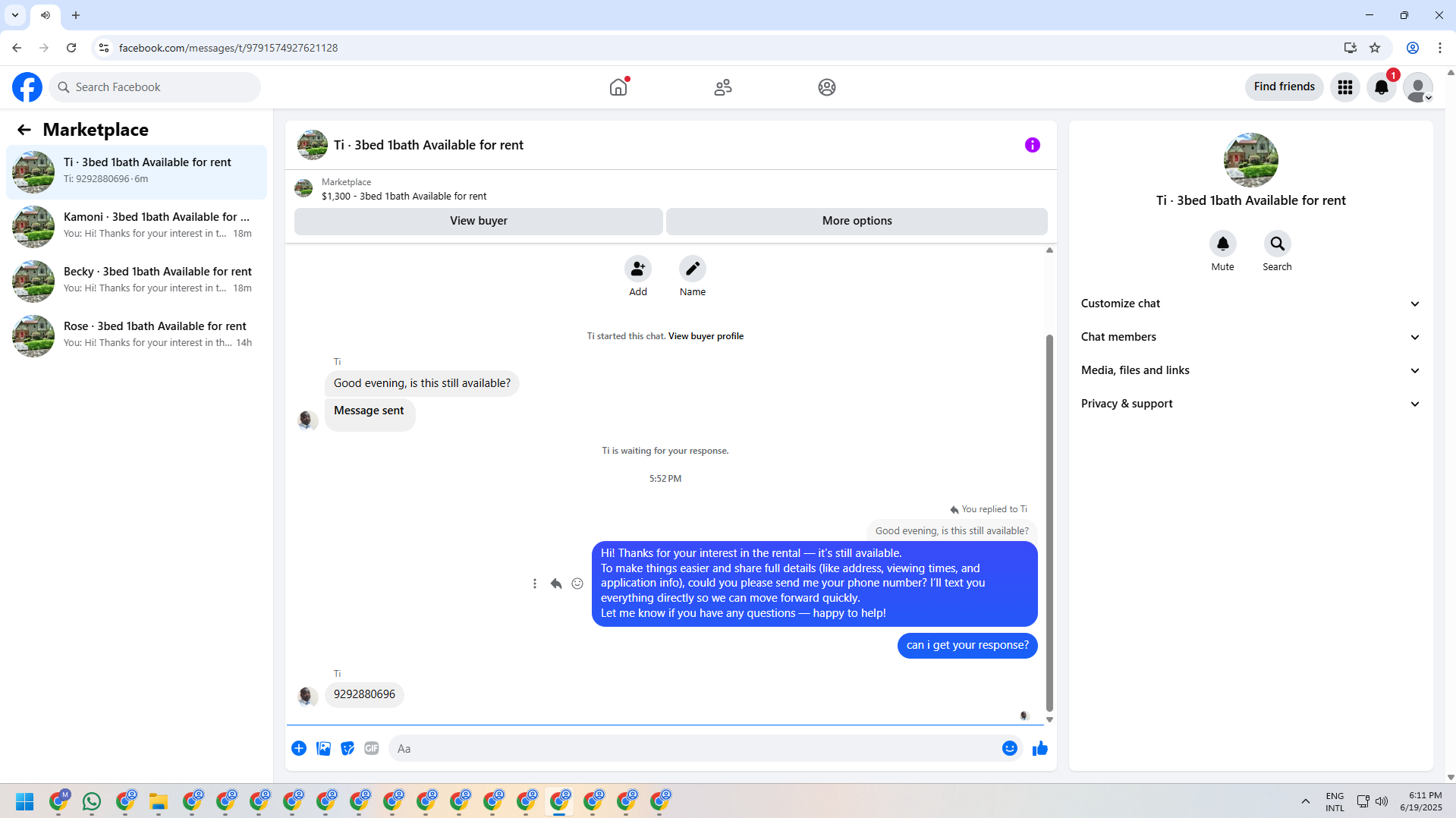Expand Media, files and links section
This screenshot has height=818, width=1456.
tap(1250, 370)
